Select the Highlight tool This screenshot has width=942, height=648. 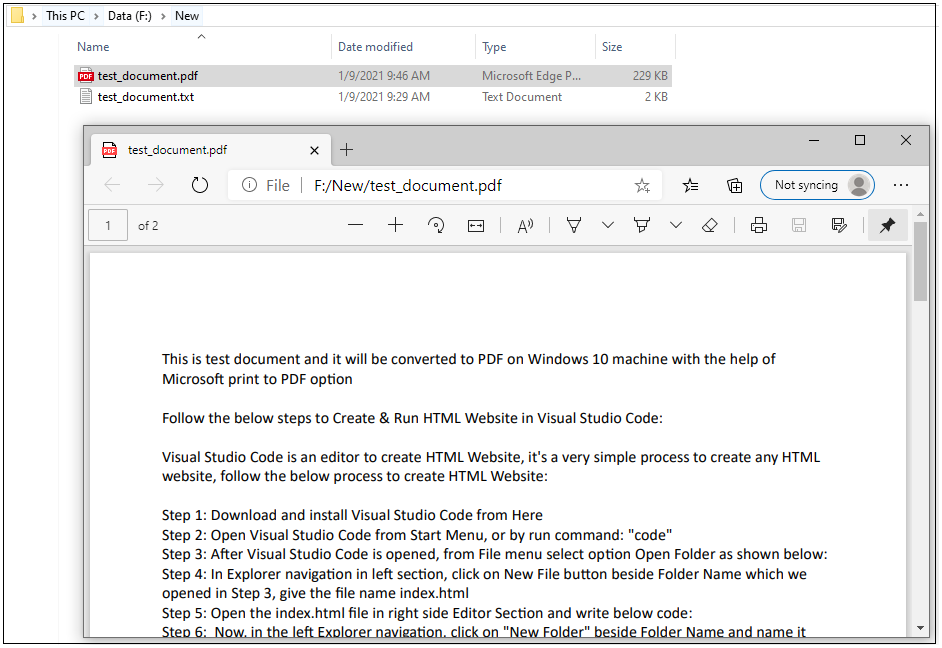(x=642, y=225)
